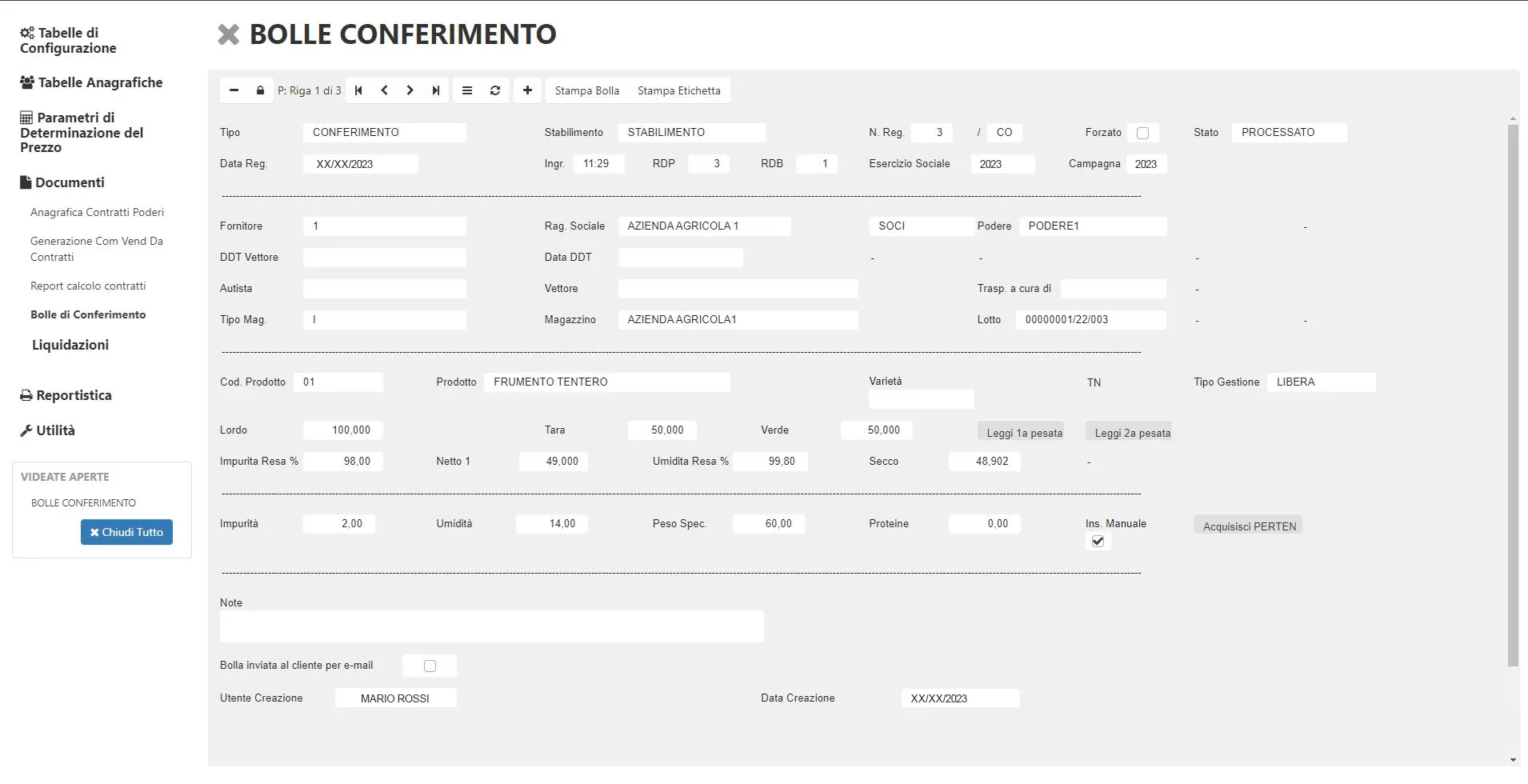This screenshot has width=1528, height=784.
Task: Open Liquidazioni menu item
Action: pos(70,345)
